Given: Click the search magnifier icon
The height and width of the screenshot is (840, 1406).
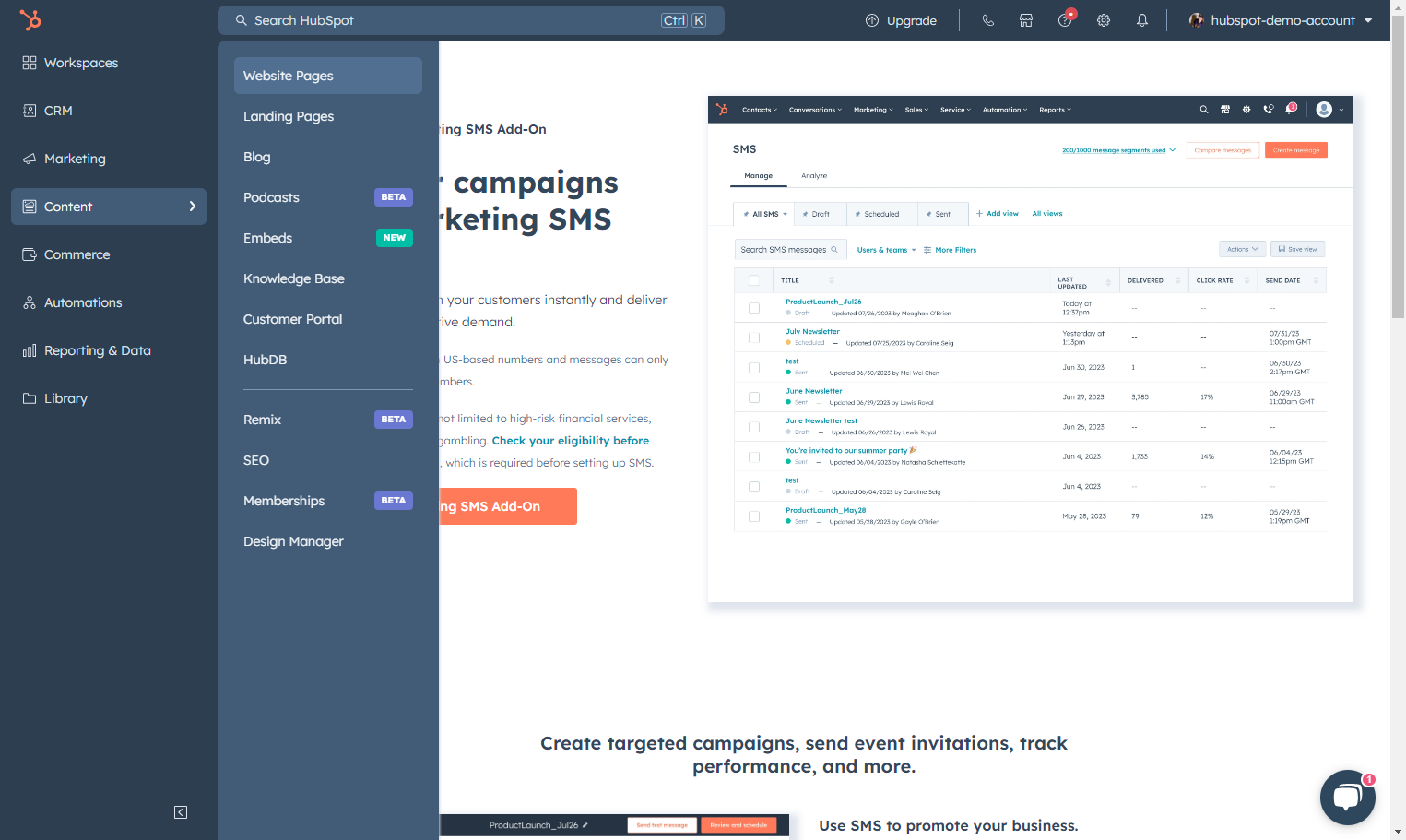Looking at the screenshot, I should point(241,20).
